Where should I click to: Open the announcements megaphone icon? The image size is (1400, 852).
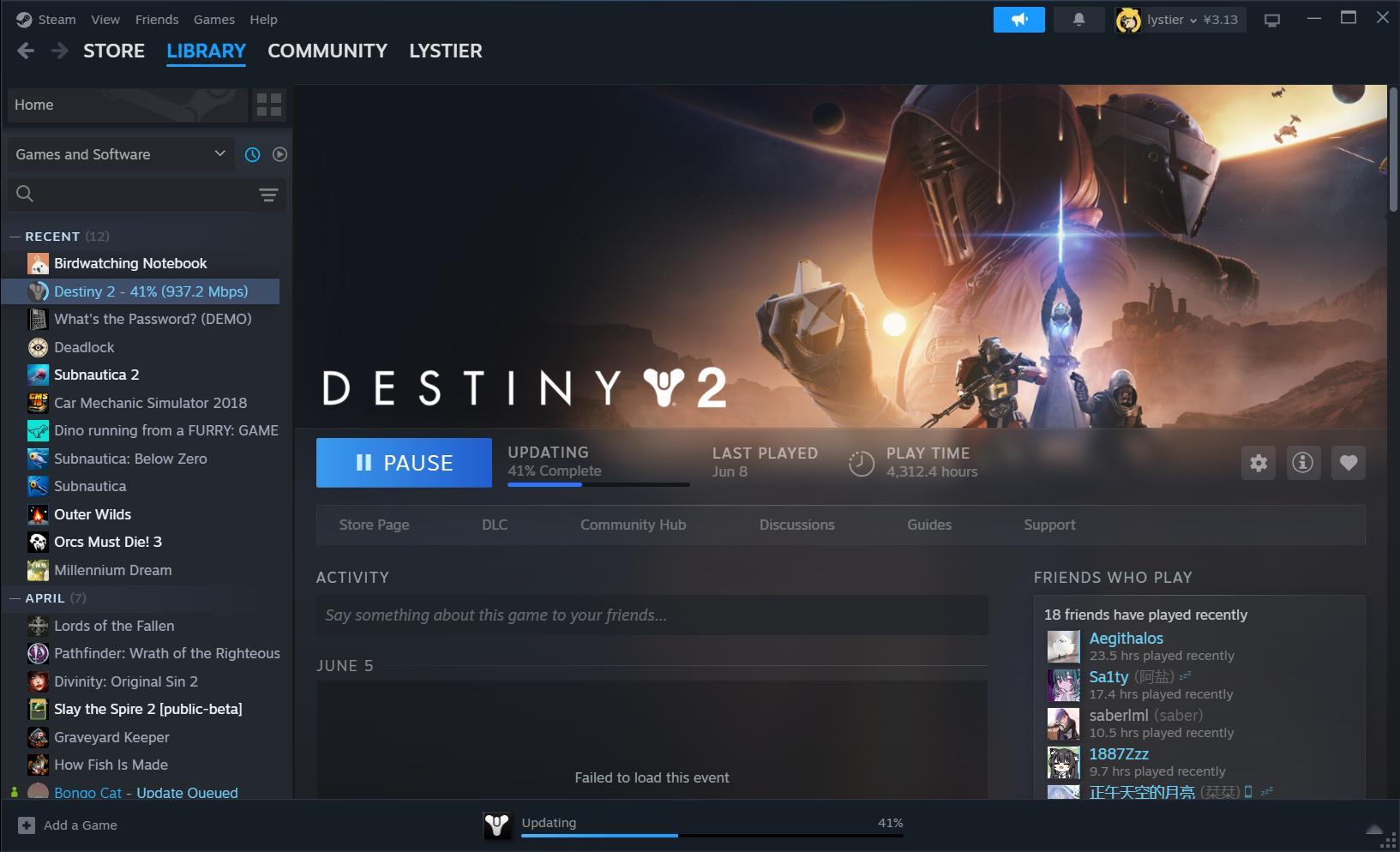[x=1018, y=19]
